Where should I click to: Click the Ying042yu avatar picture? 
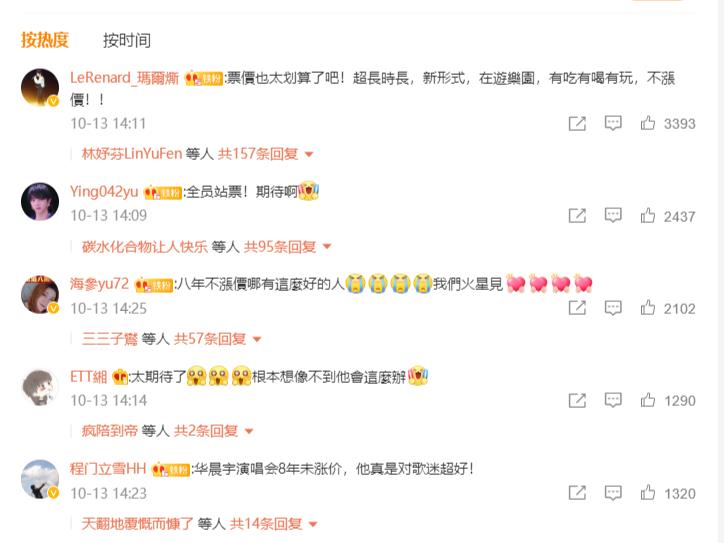coord(40,201)
